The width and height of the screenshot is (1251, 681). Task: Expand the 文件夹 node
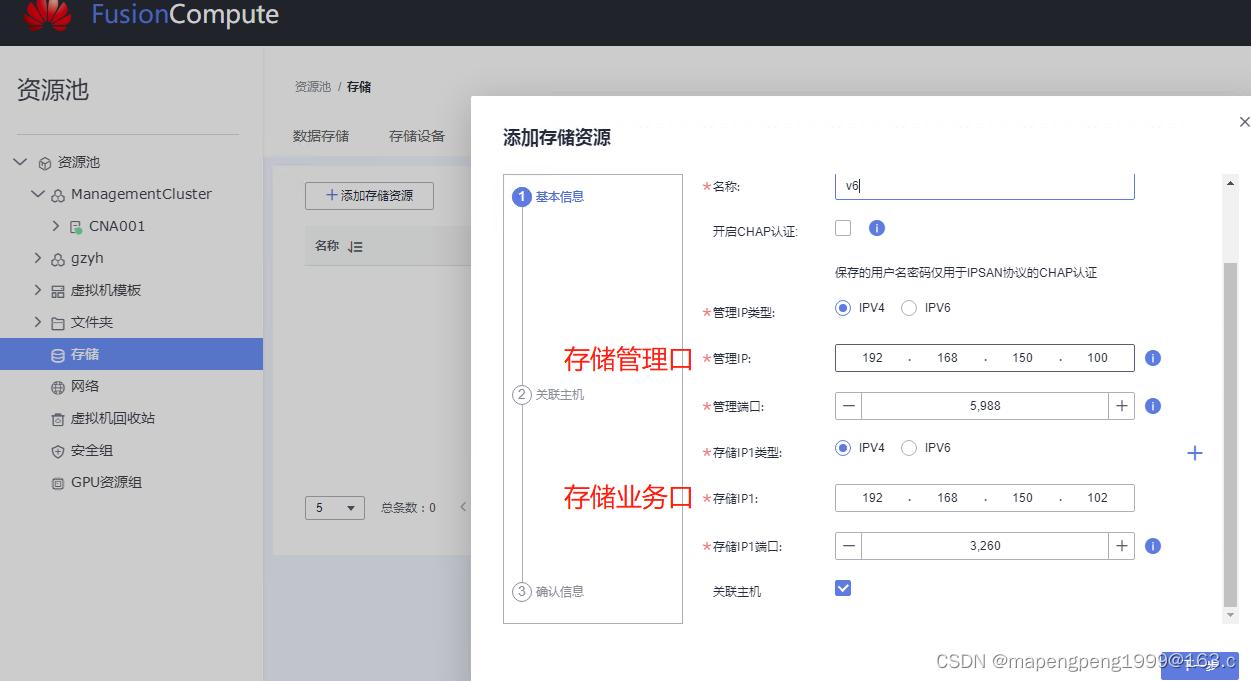click(x=38, y=322)
